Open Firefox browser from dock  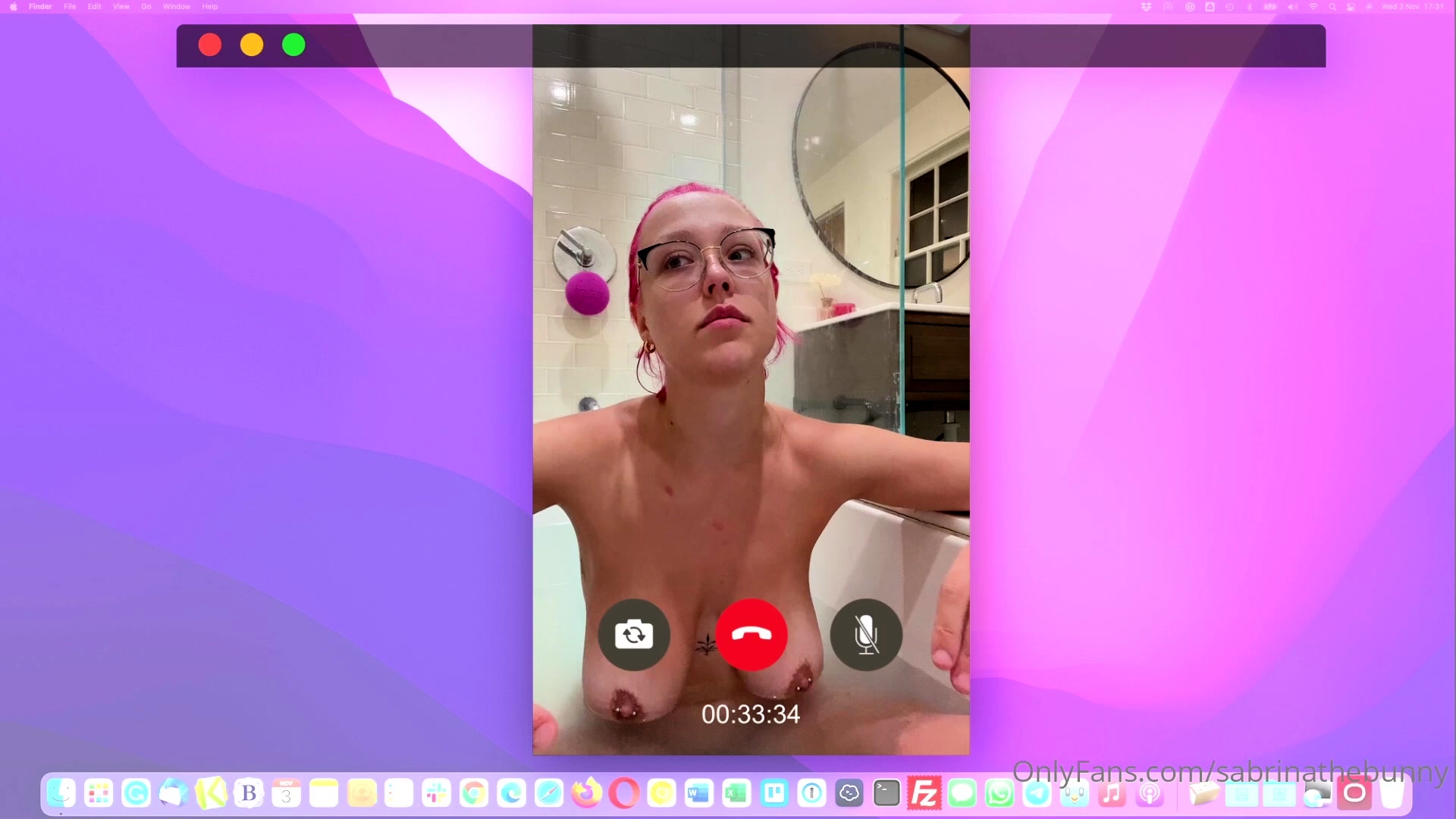coord(586,794)
